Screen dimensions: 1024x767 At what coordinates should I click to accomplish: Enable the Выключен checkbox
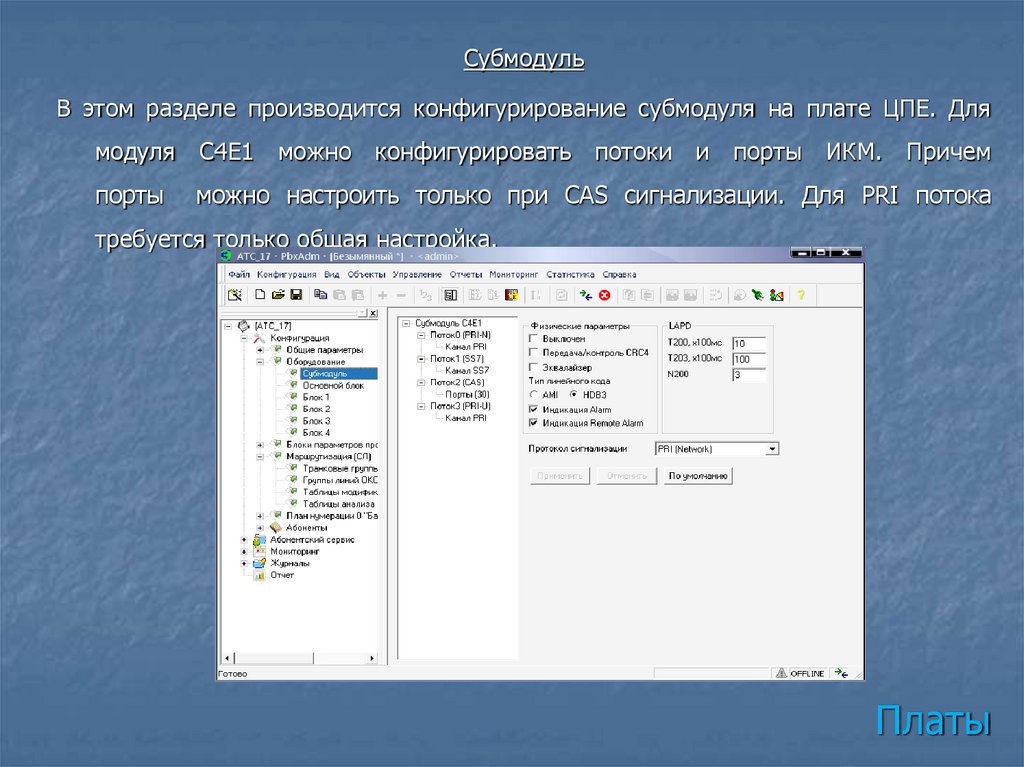click(x=533, y=339)
